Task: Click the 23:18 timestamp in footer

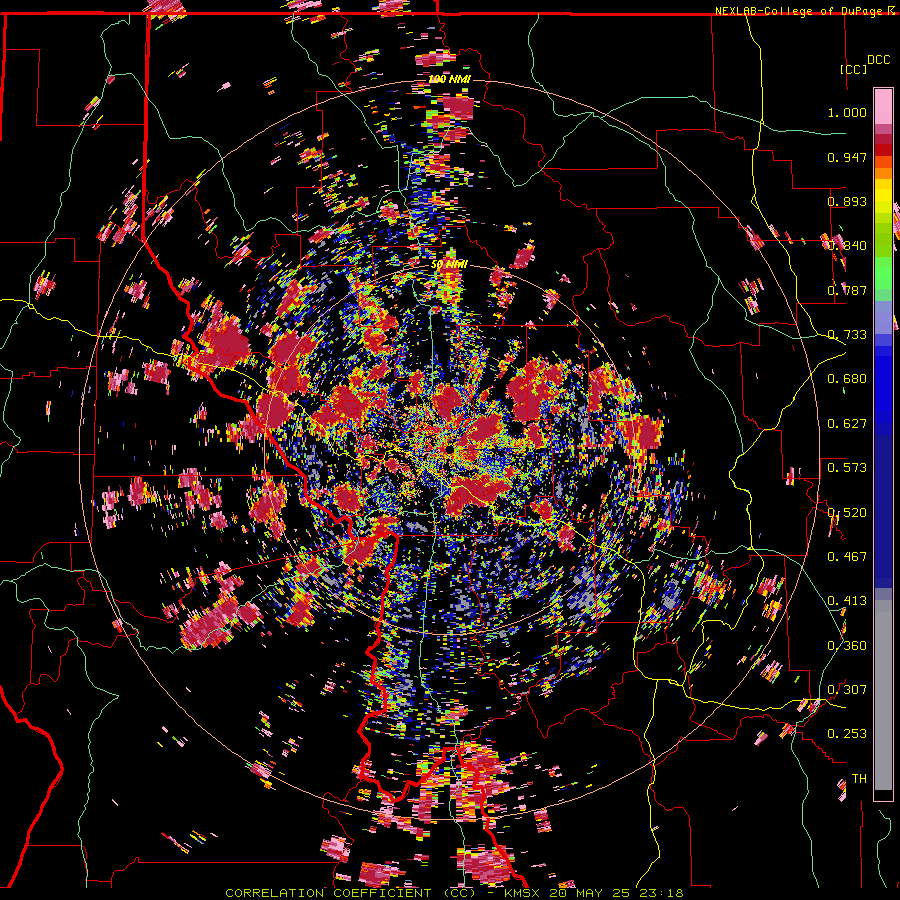Action: 661,893
